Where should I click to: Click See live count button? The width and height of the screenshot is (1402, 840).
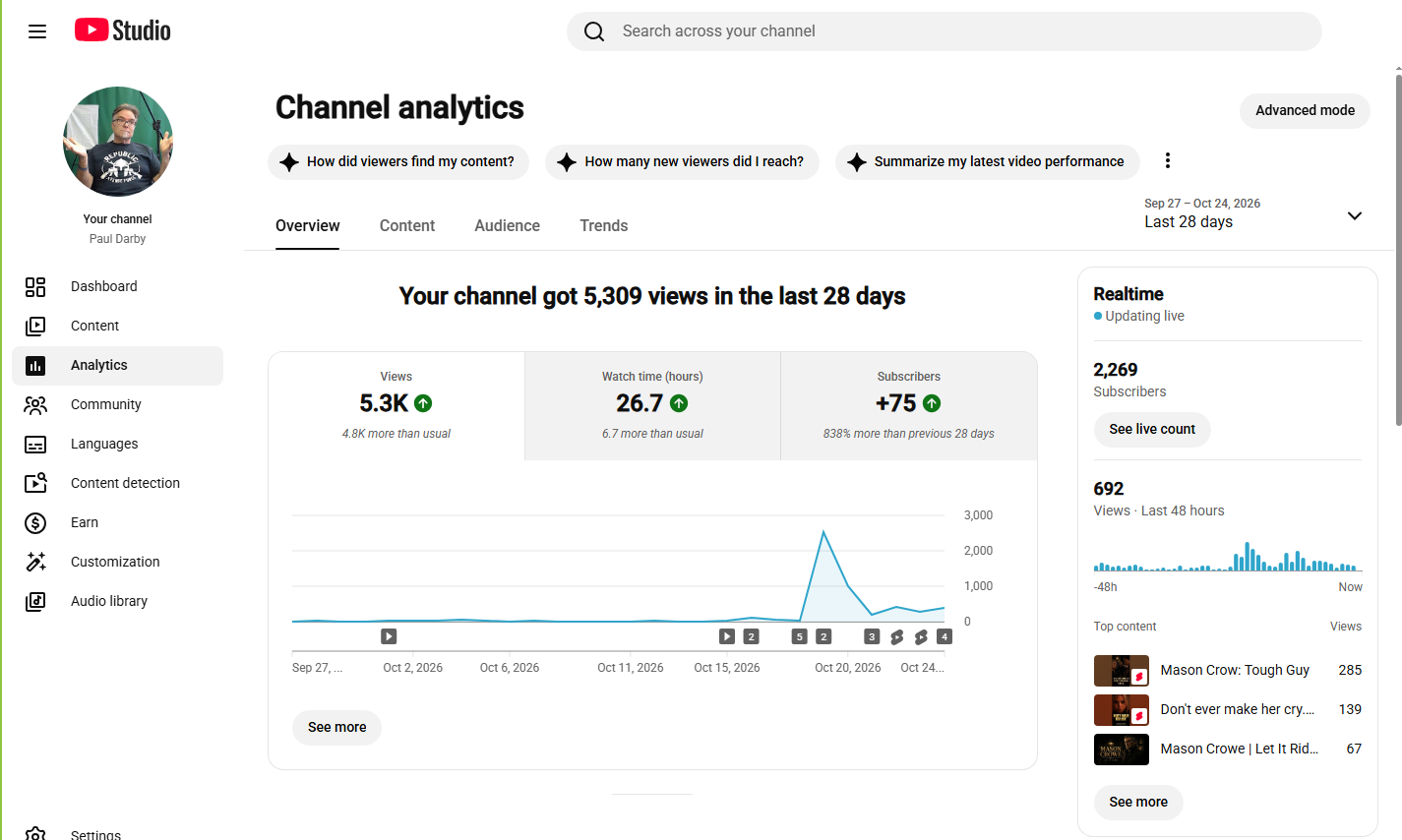[1152, 429]
